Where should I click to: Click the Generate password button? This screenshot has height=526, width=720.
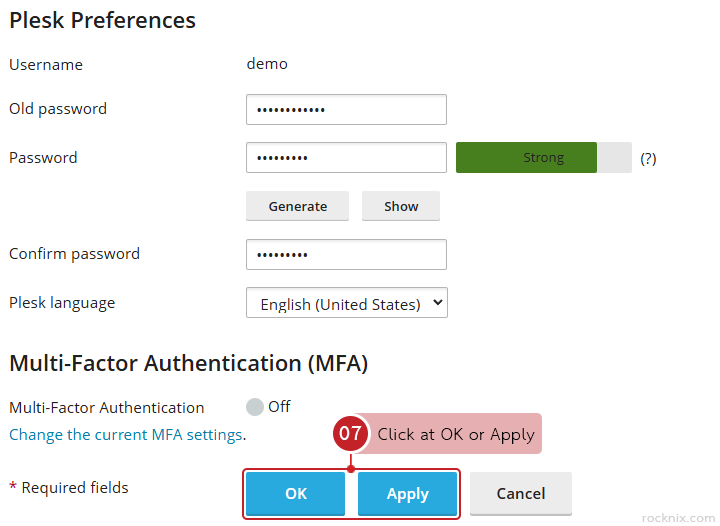click(297, 206)
